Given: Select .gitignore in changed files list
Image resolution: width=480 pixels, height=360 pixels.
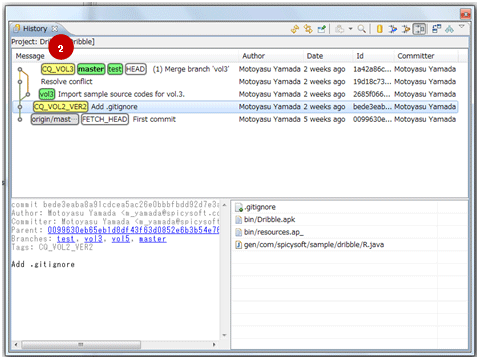Looking at the screenshot, I should (260, 207).
